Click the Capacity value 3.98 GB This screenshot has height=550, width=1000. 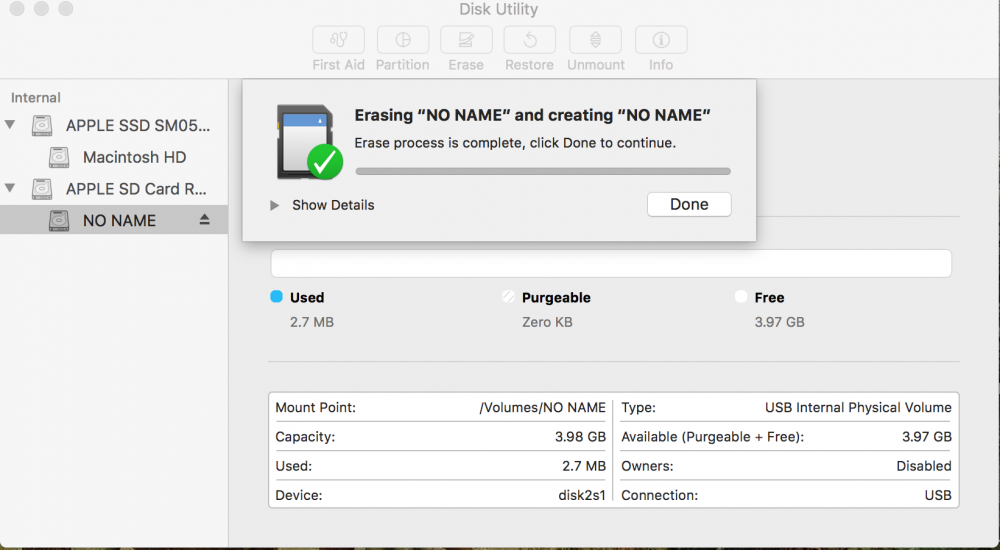click(580, 436)
